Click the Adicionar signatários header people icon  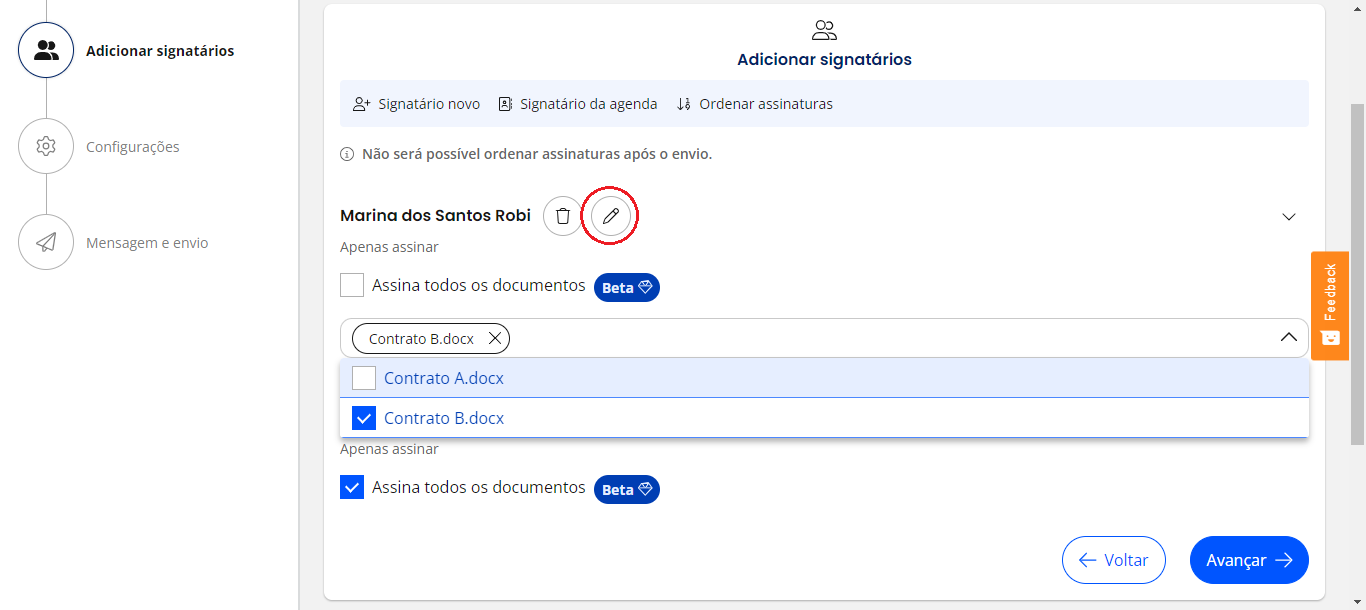point(823,30)
